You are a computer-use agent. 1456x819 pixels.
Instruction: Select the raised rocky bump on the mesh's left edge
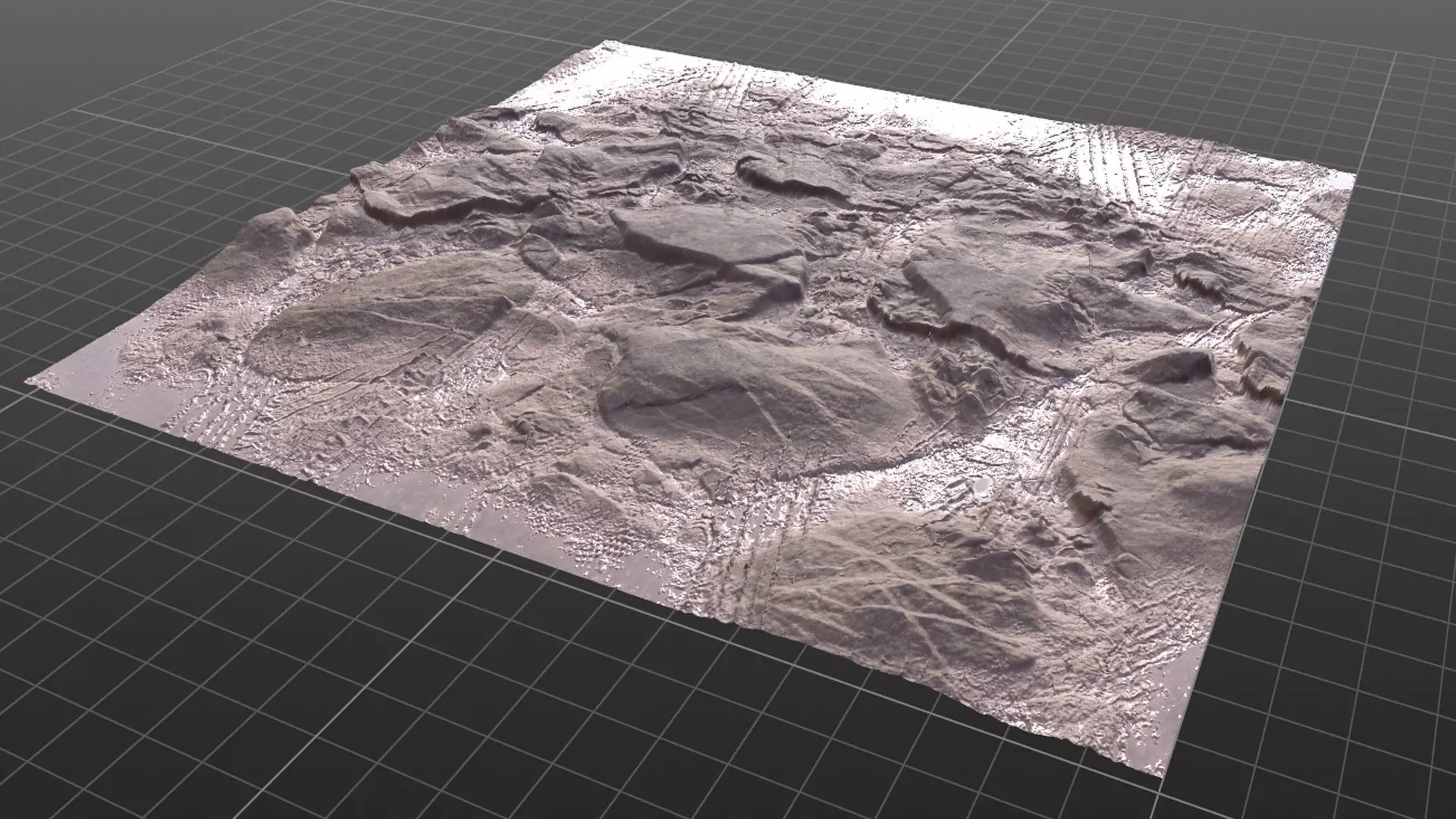[x=277, y=231]
